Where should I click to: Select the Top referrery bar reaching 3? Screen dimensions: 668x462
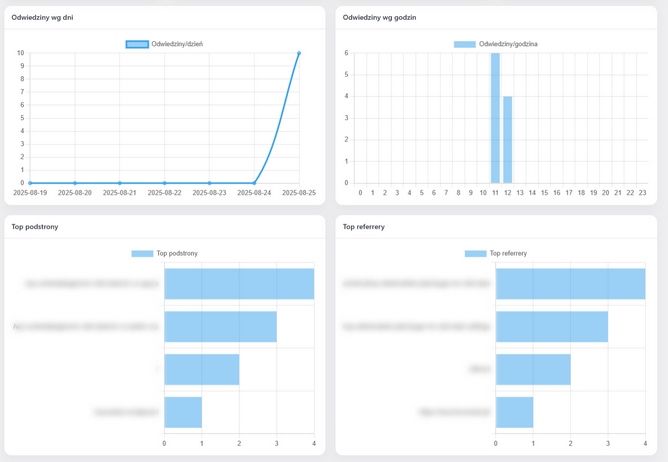pos(552,326)
